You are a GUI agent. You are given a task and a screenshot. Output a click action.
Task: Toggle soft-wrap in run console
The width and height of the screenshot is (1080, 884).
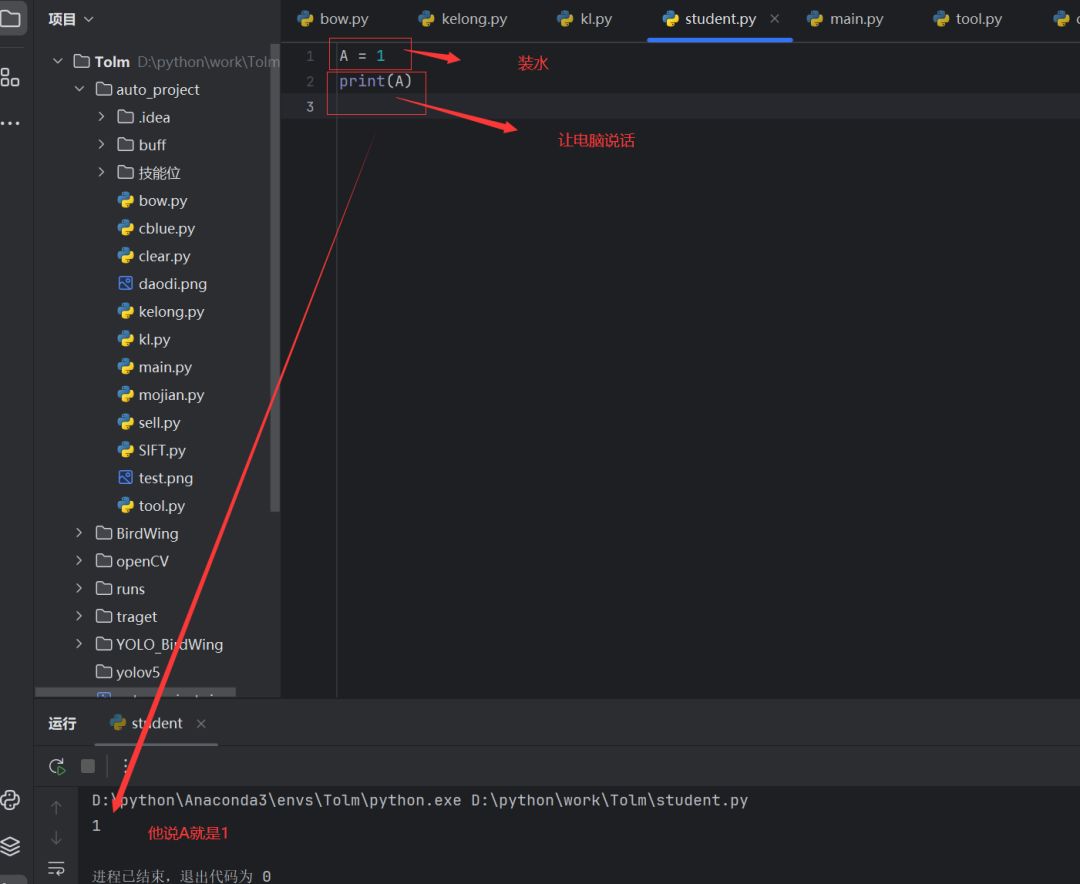pos(56,868)
